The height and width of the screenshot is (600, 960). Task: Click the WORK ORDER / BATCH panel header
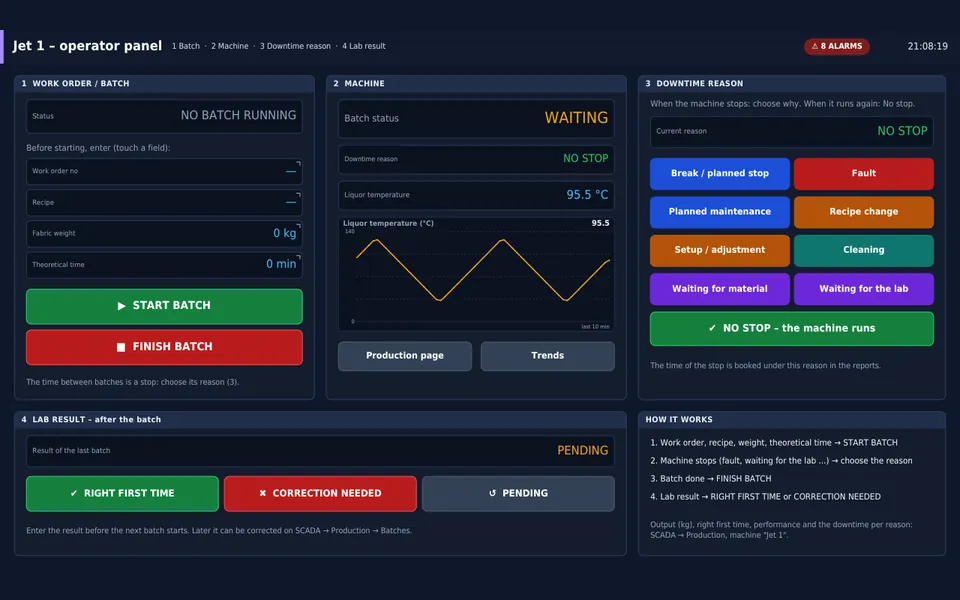[x=164, y=84]
